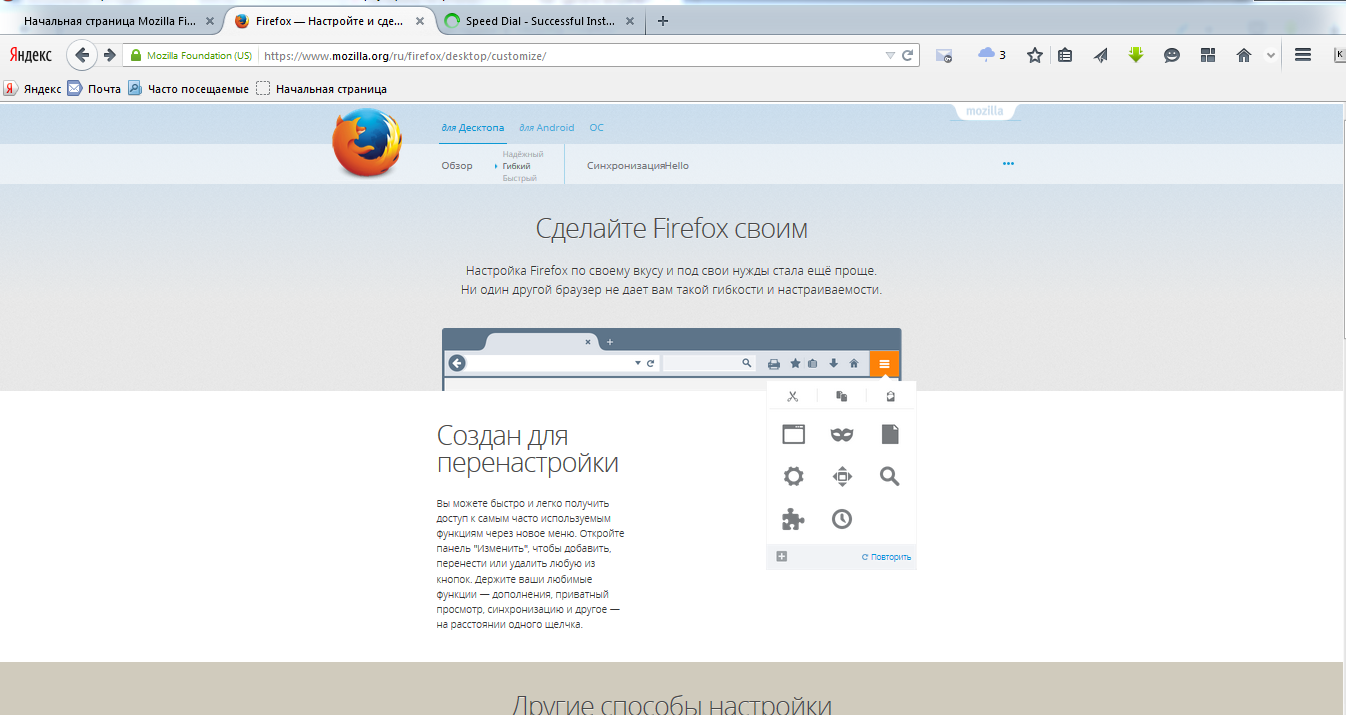
Task: Click the page document icon in demo panel
Action: pyautogui.click(x=890, y=434)
